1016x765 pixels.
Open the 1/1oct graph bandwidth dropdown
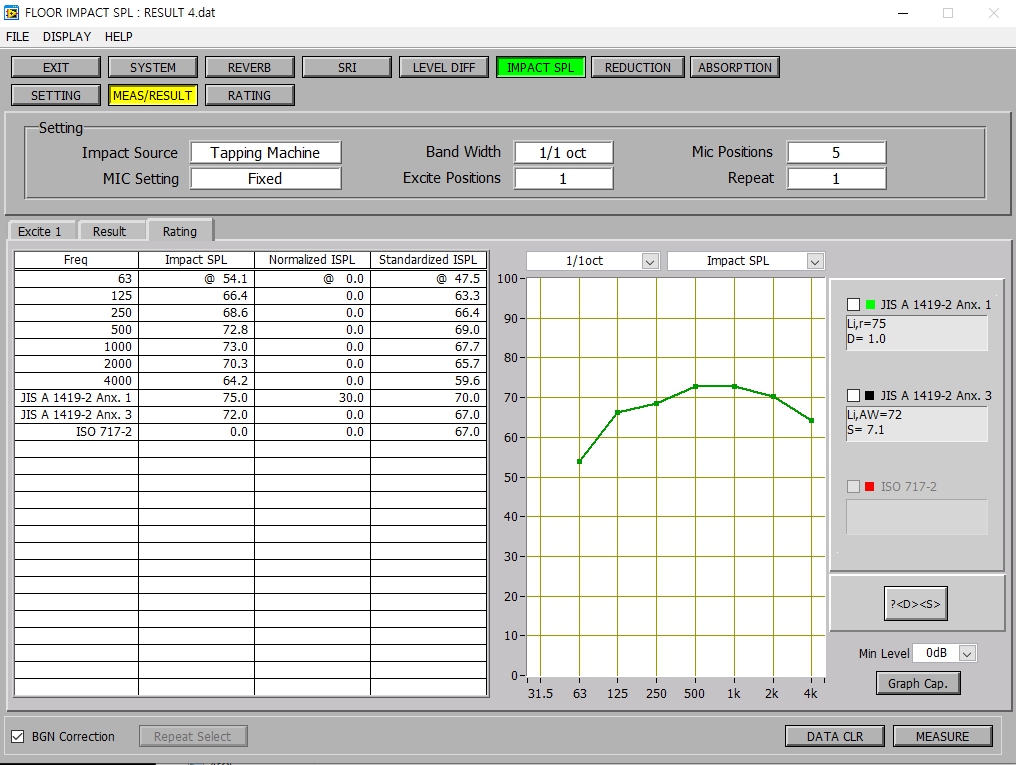click(x=650, y=261)
